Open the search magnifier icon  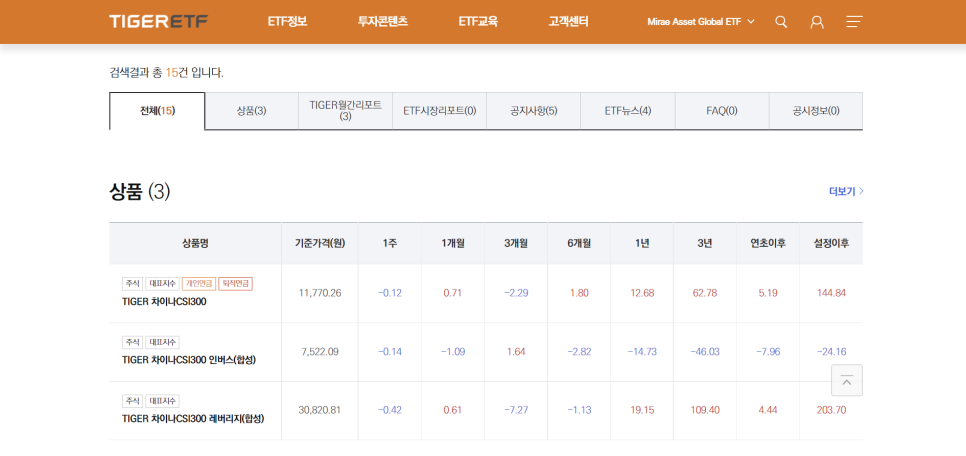(781, 22)
